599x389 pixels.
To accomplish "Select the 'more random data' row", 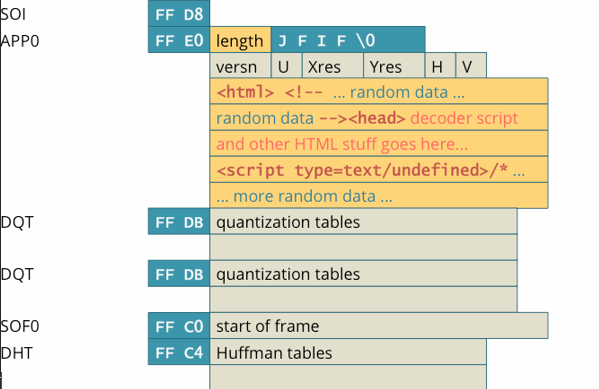I will (379, 196).
